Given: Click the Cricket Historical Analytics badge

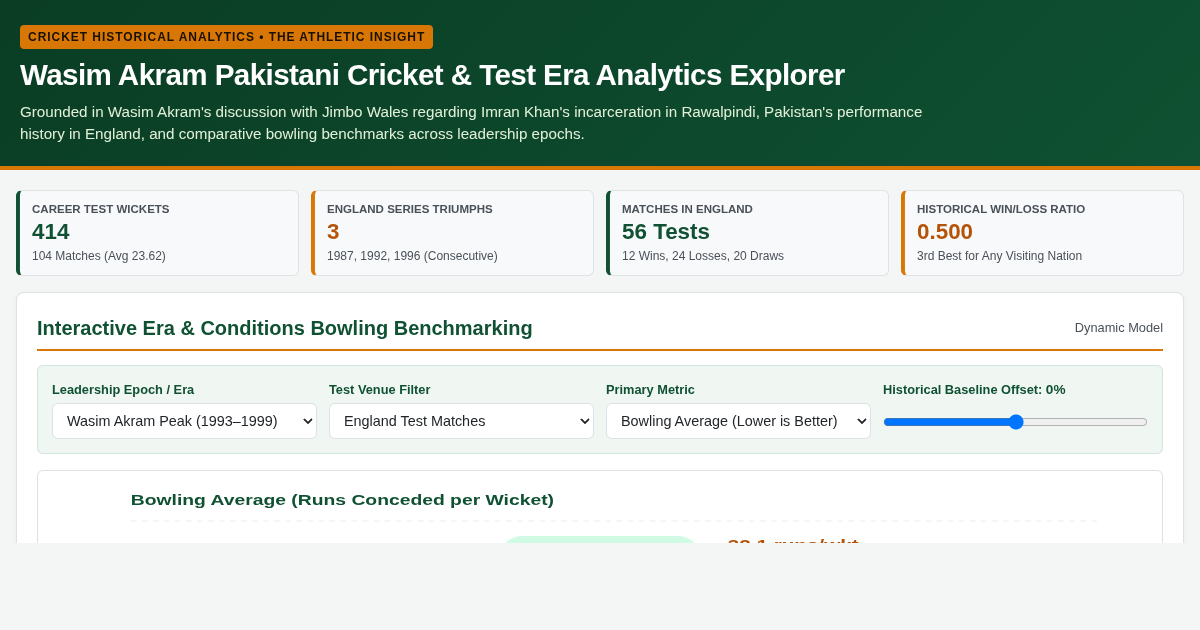Looking at the screenshot, I should pyautogui.click(x=226, y=37).
